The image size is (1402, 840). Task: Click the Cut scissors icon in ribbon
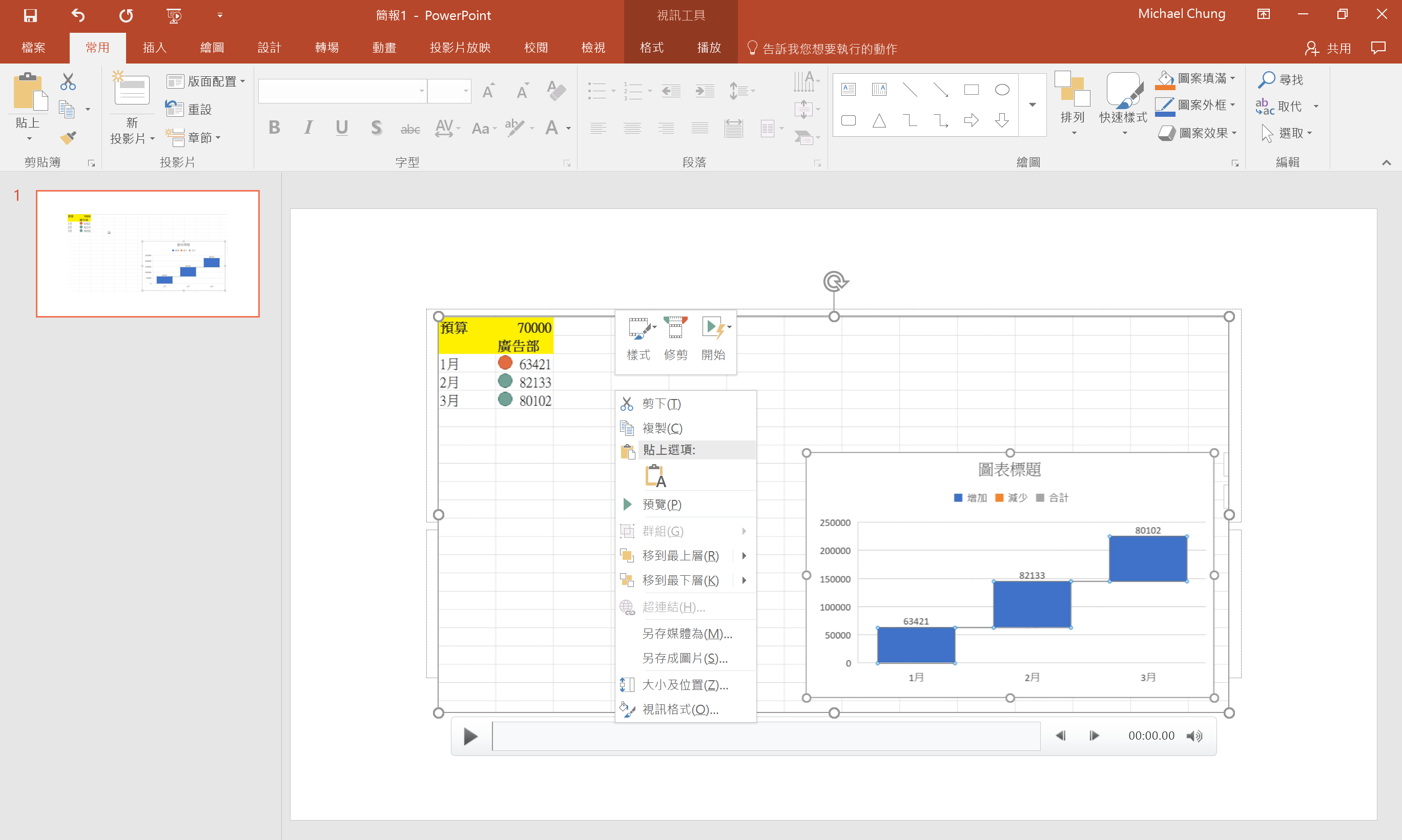(x=68, y=82)
